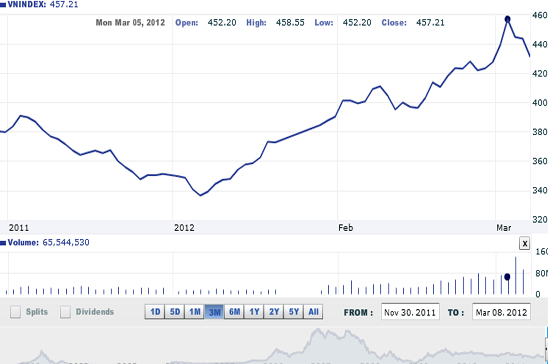550x364 pixels.
Task: Enable the Splits checkbox
Action: pyautogui.click(x=15, y=312)
